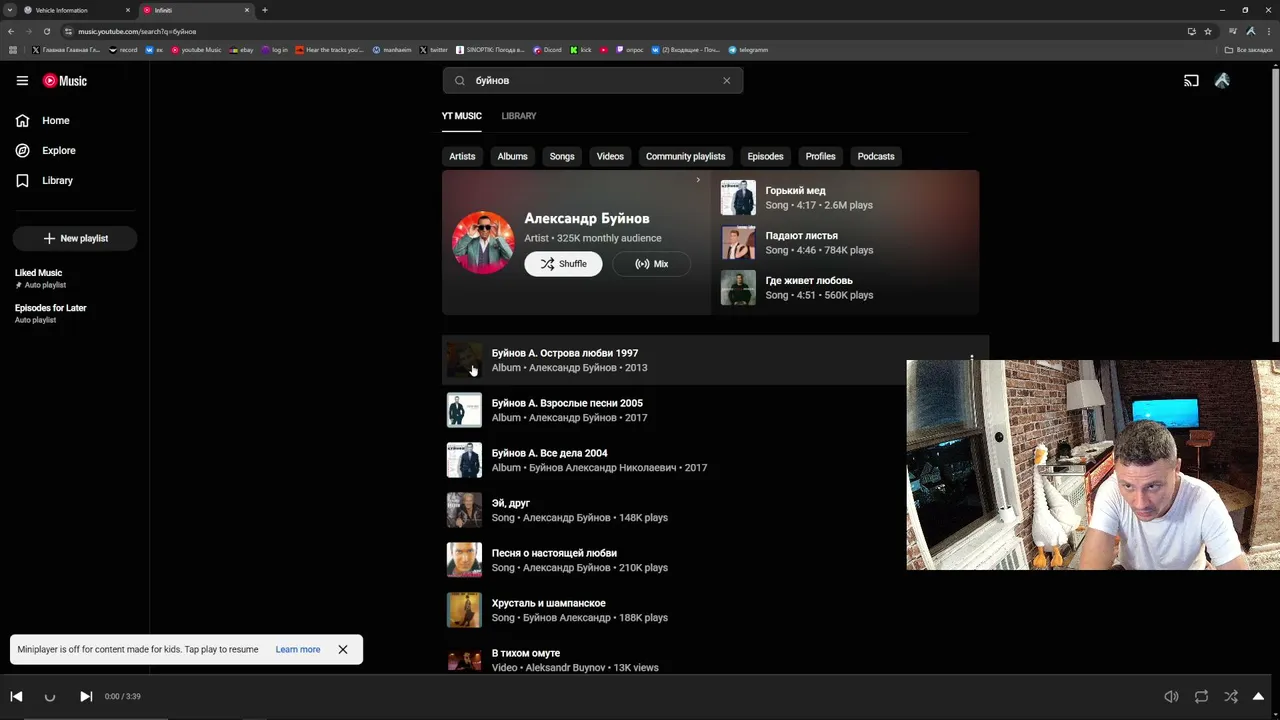
Task: Filter results by Community playlists
Action: (685, 156)
